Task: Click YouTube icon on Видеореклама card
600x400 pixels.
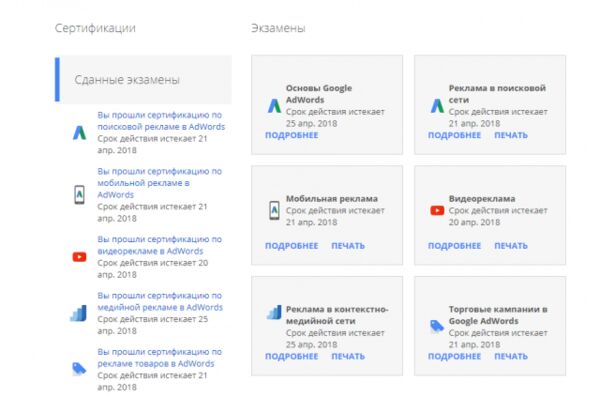Action: tap(437, 210)
